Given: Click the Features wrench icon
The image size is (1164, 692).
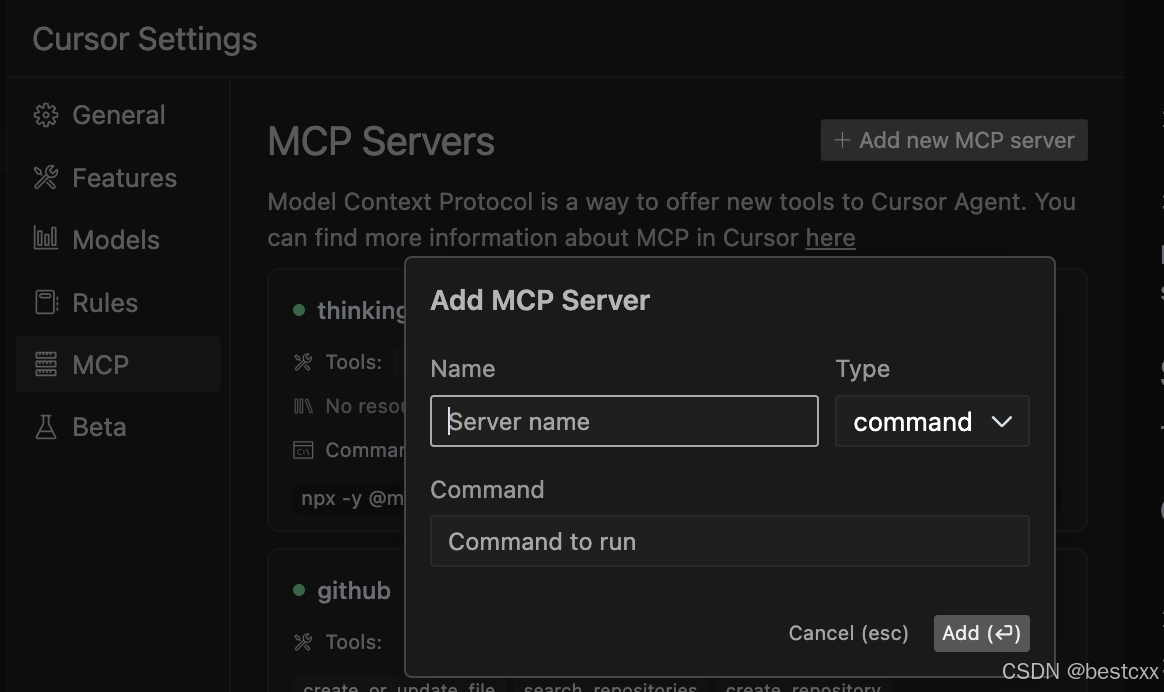Looking at the screenshot, I should click(46, 177).
